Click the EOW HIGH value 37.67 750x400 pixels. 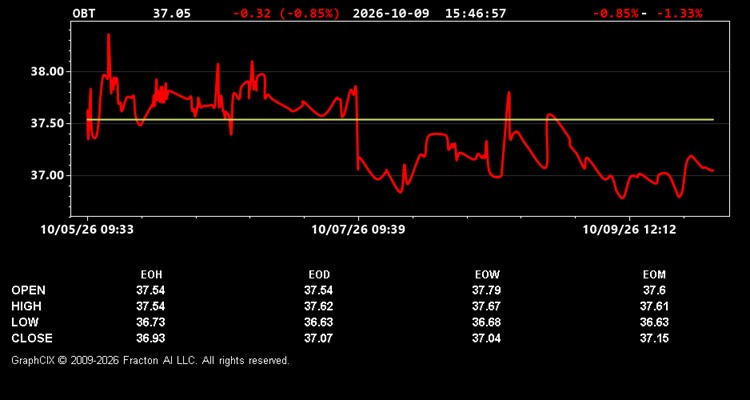pos(486,306)
